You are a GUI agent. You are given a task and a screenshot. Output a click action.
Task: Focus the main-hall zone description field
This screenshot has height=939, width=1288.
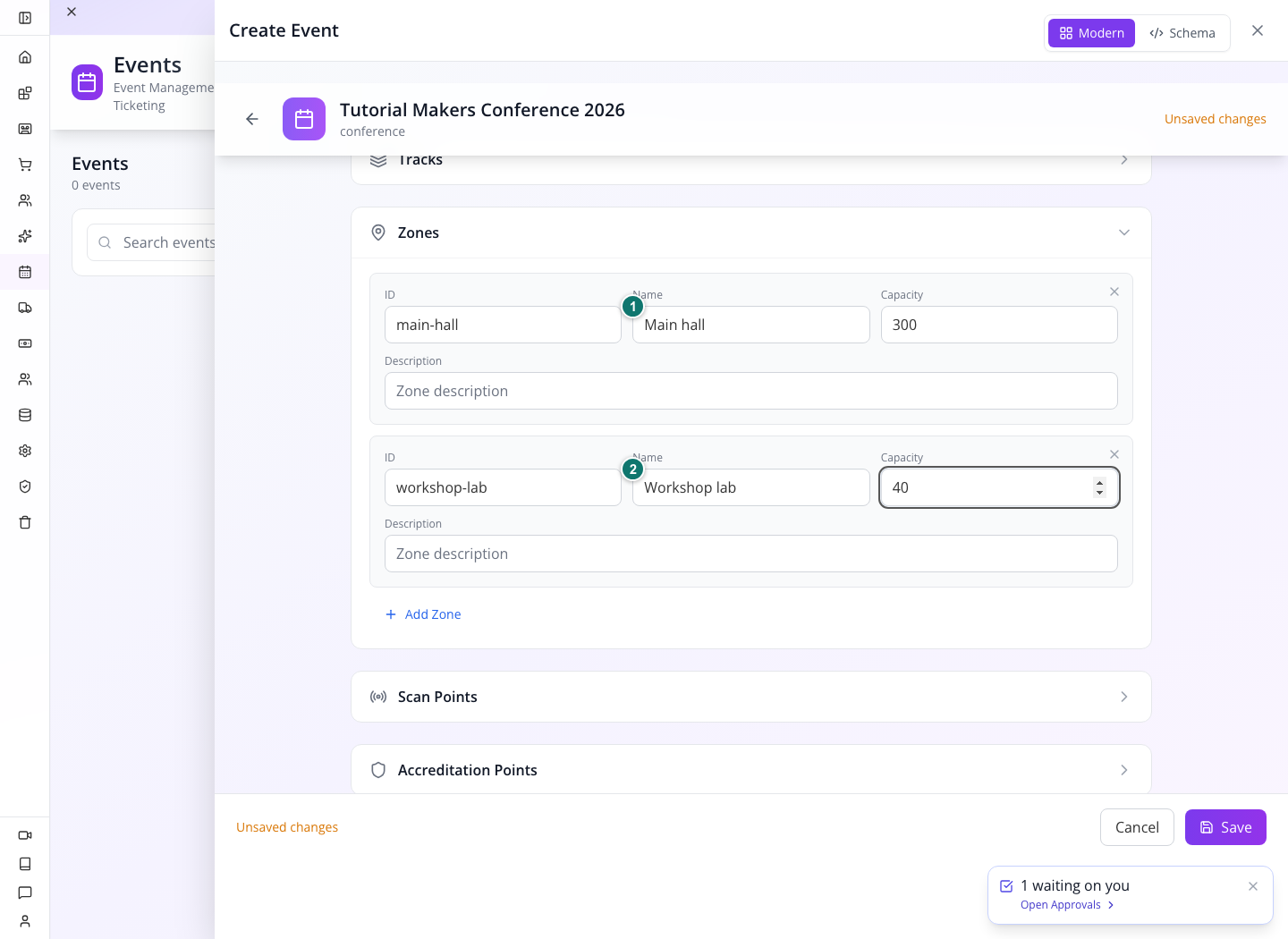[751, 391]
